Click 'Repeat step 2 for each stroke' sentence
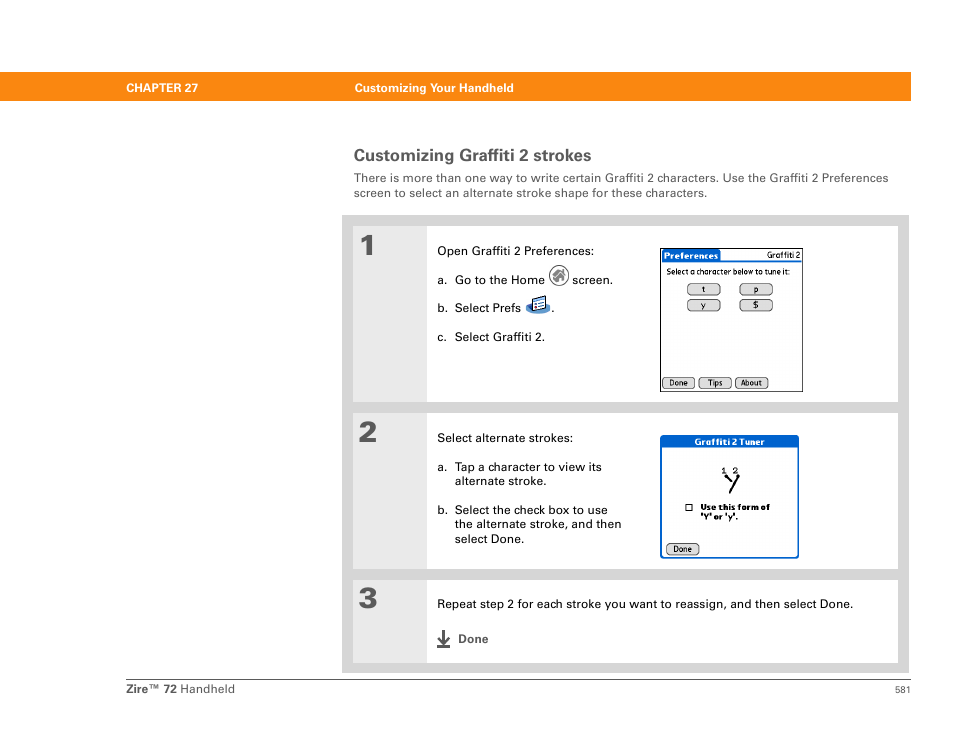The image size is (954, 738). [x=645, y=604]
